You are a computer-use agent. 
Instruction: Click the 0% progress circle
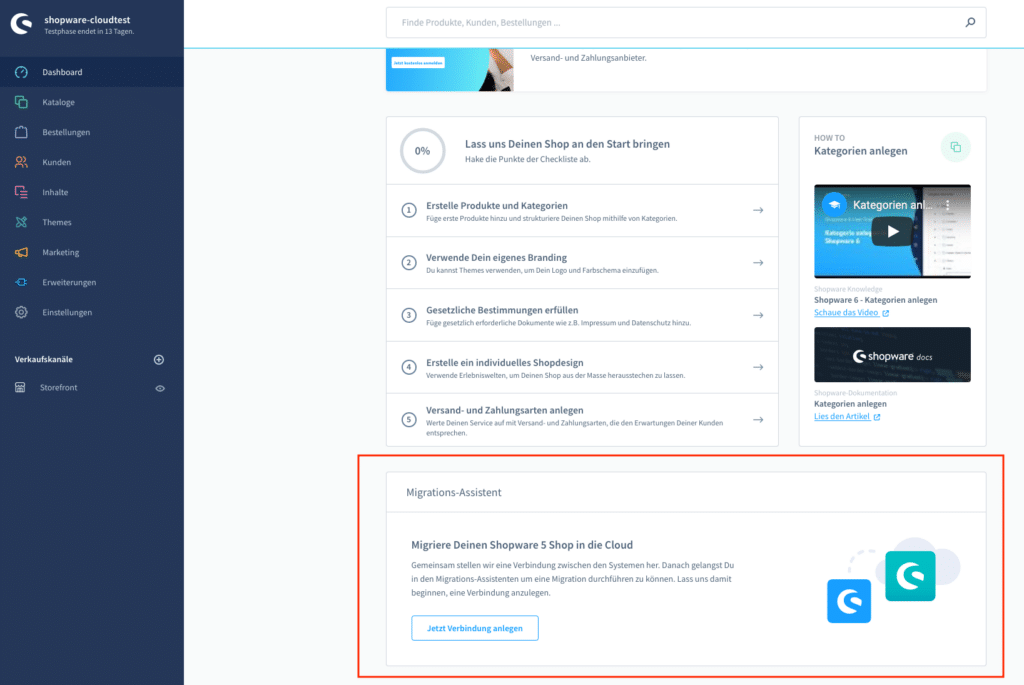pos(423,151)
